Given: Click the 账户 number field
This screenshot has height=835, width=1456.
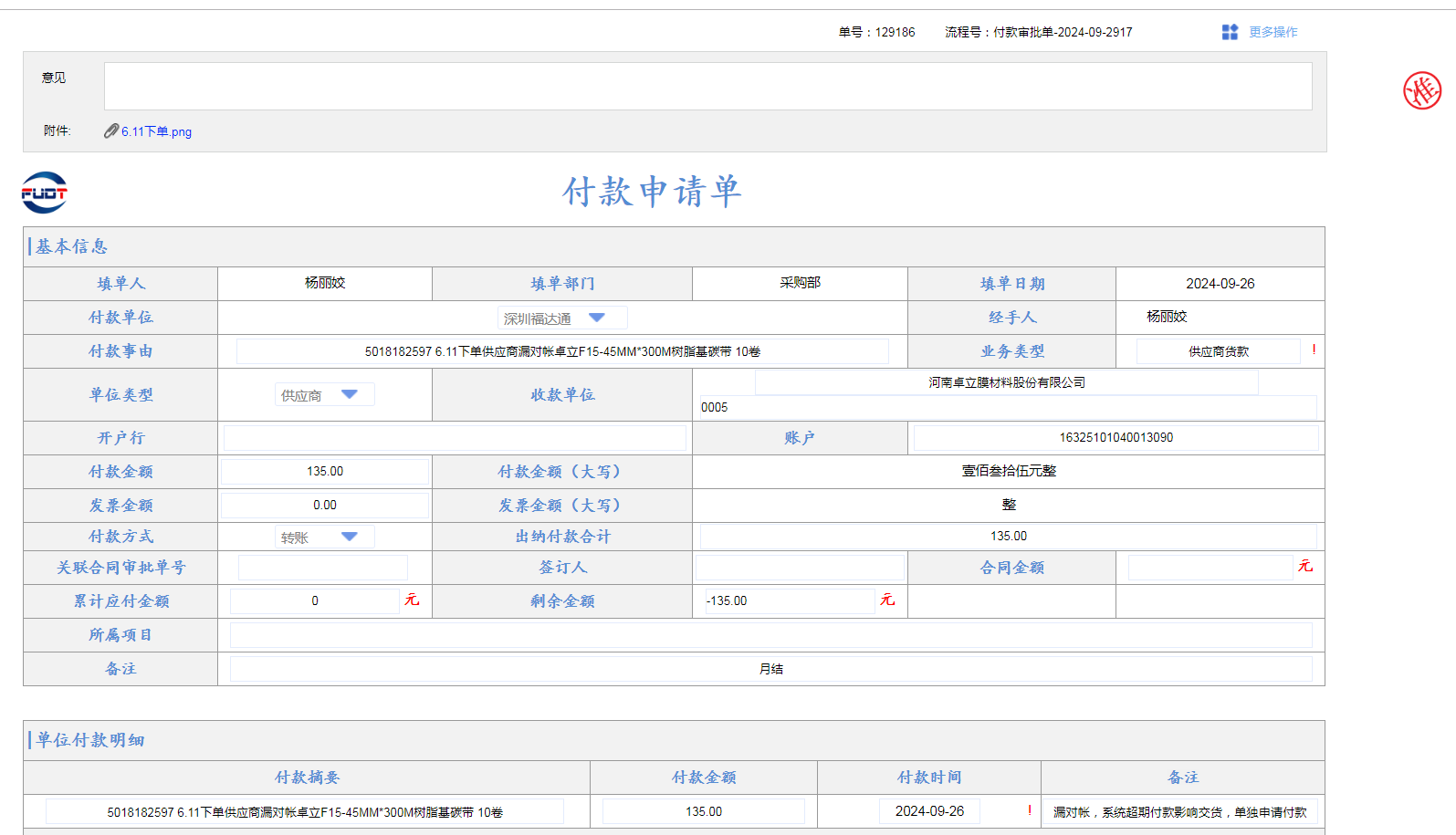Looking at the screenshot, I should click(x=1116, y=438).
